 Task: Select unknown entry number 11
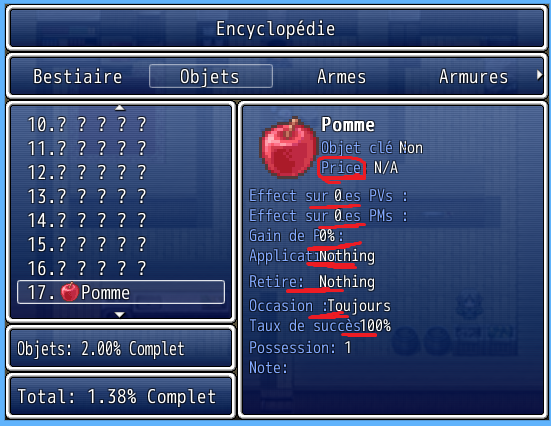[121, 148]
